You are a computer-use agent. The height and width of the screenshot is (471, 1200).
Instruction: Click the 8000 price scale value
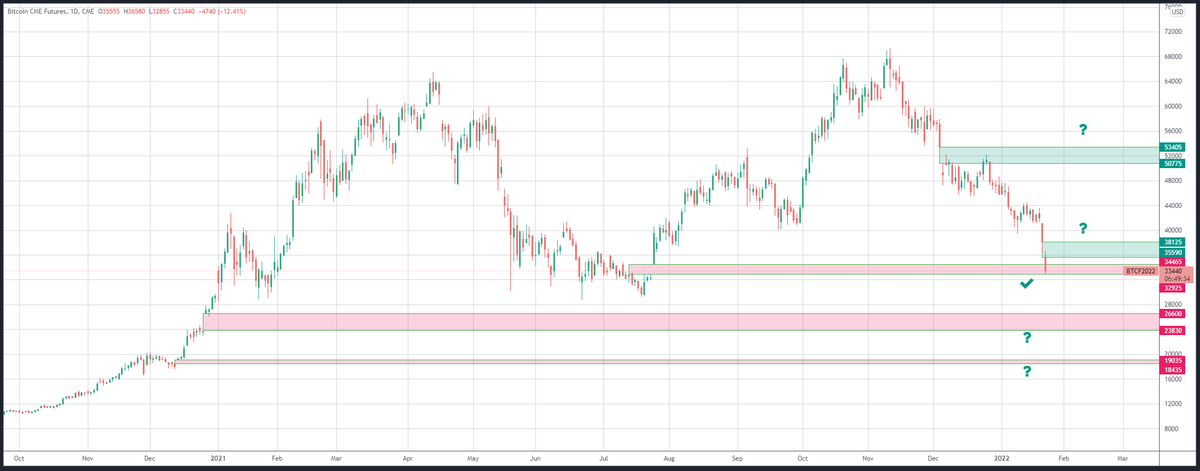point(1173,429)
